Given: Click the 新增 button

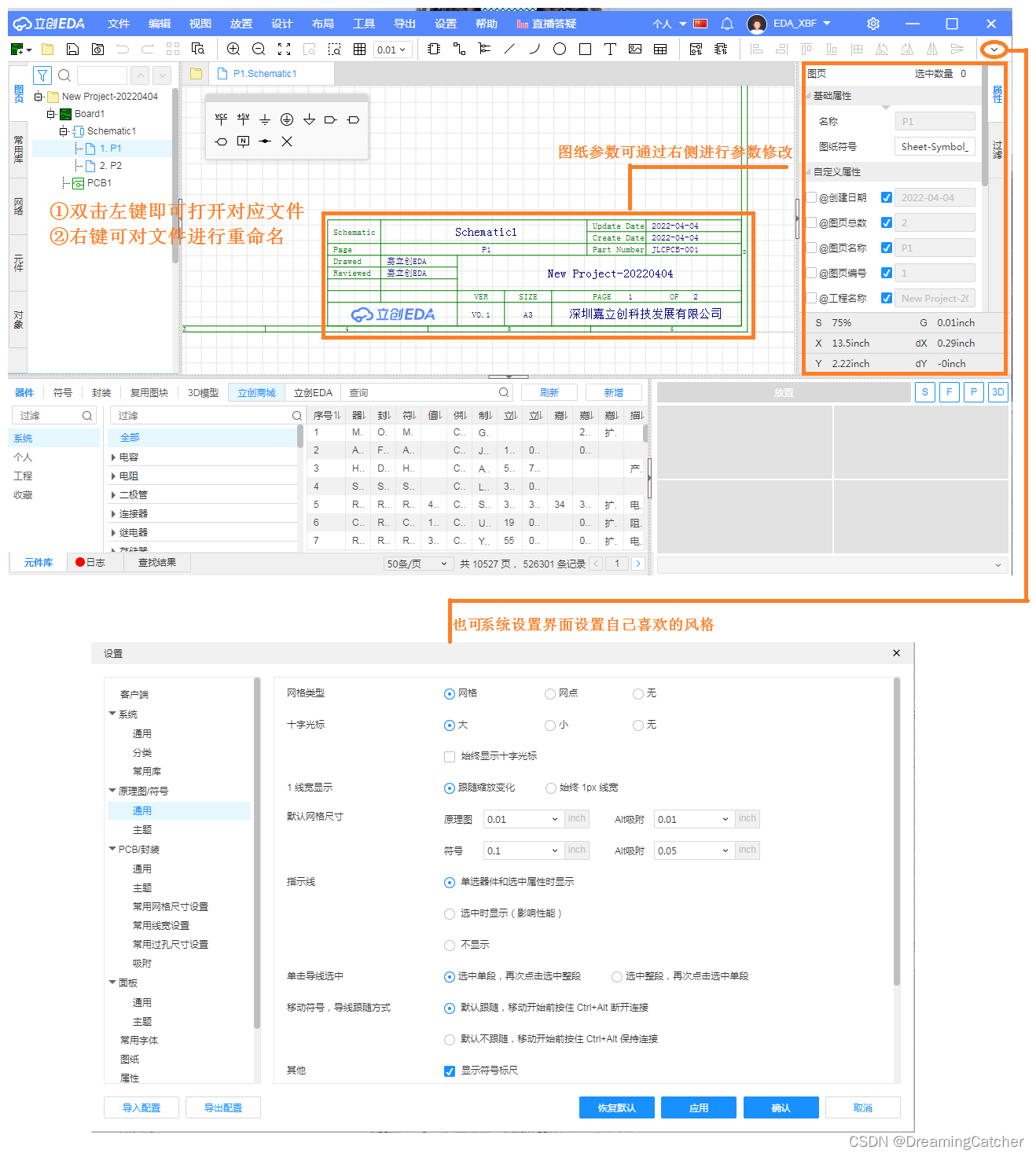Looking at the screenshot, I should pyautogui.click(x=614, y=392).
